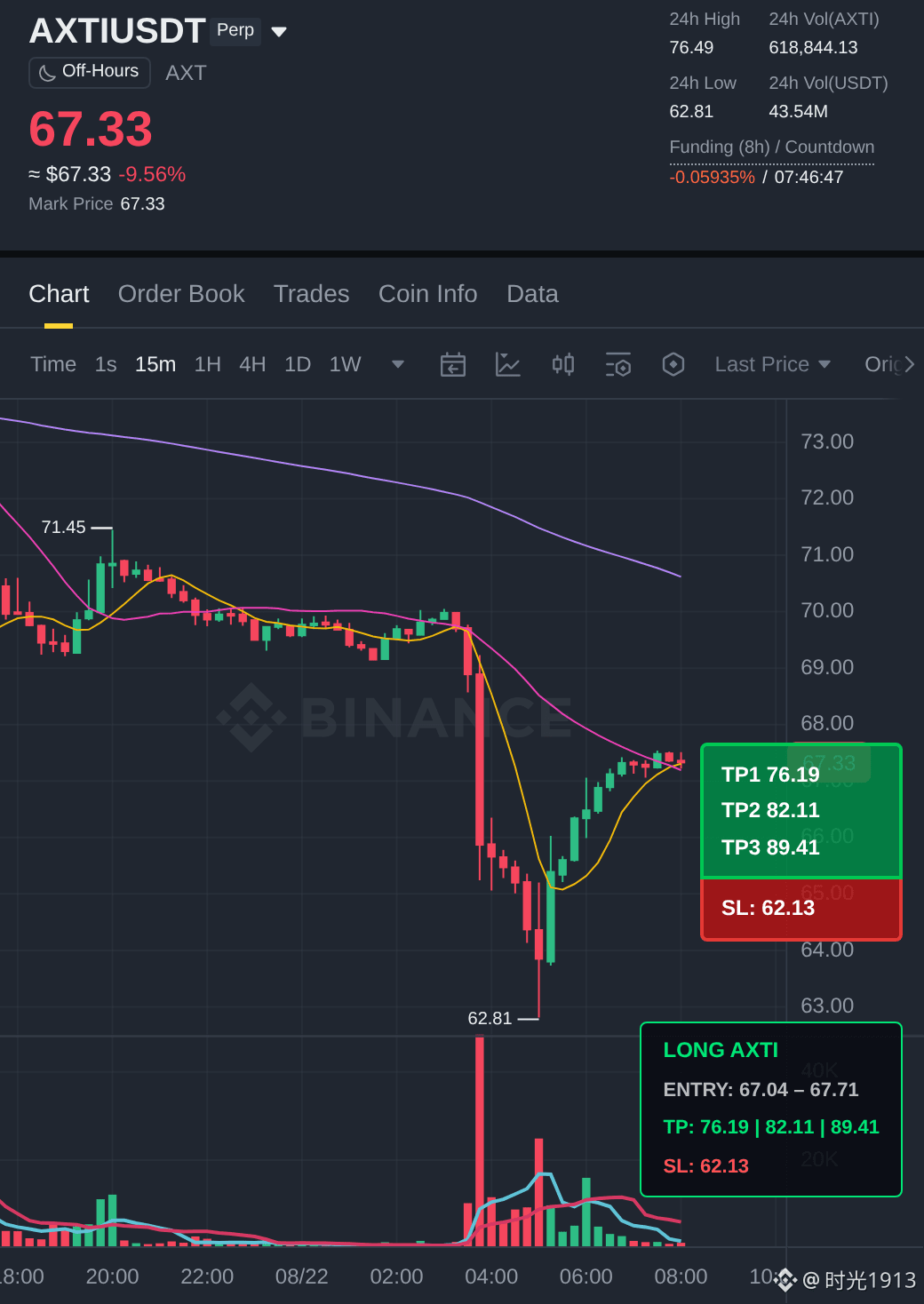Tap the AXT underlying label
The image size is (924, 1304).
coord(186,73)
